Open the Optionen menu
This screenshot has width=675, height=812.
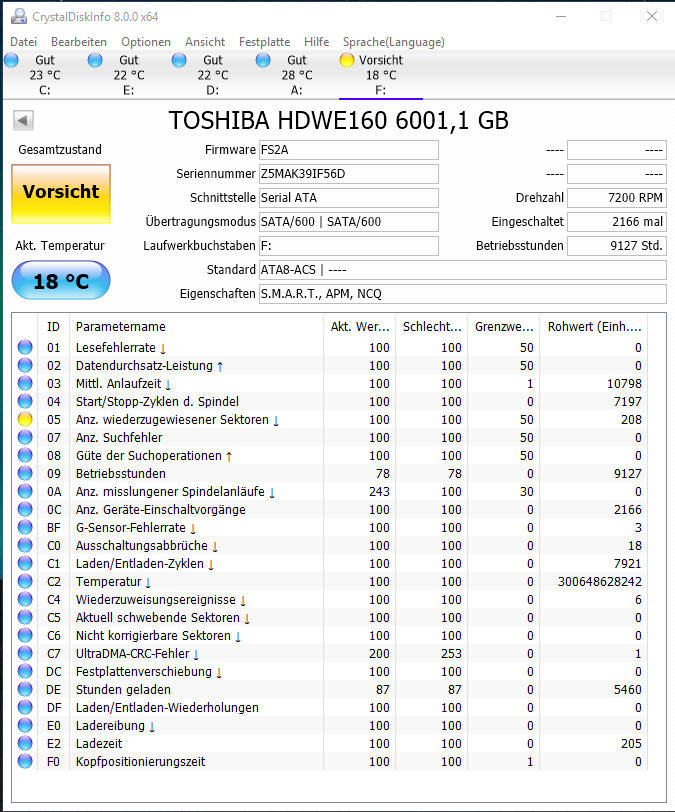(x=146, y=42)
